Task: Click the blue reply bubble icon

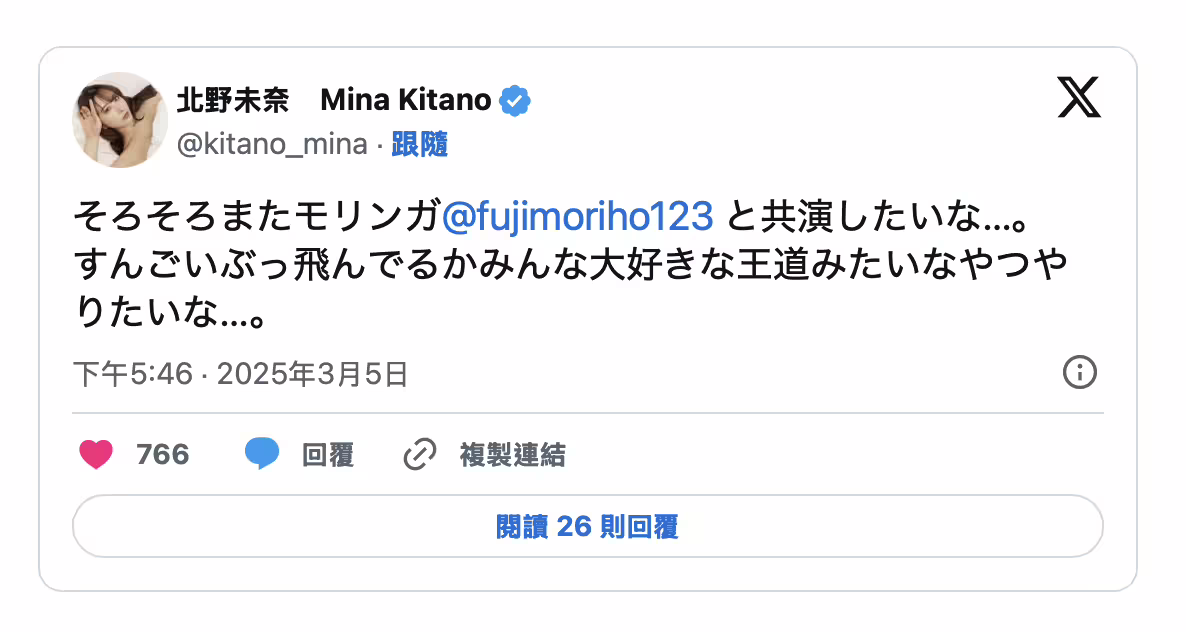Action: pos(261,455)
